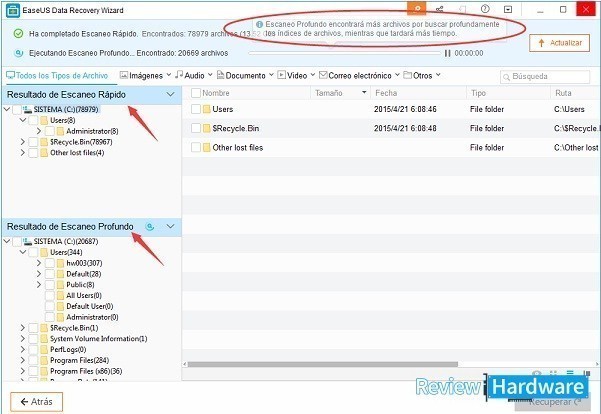
Task: Select the Documento filter tab
Action: (241, 76)
